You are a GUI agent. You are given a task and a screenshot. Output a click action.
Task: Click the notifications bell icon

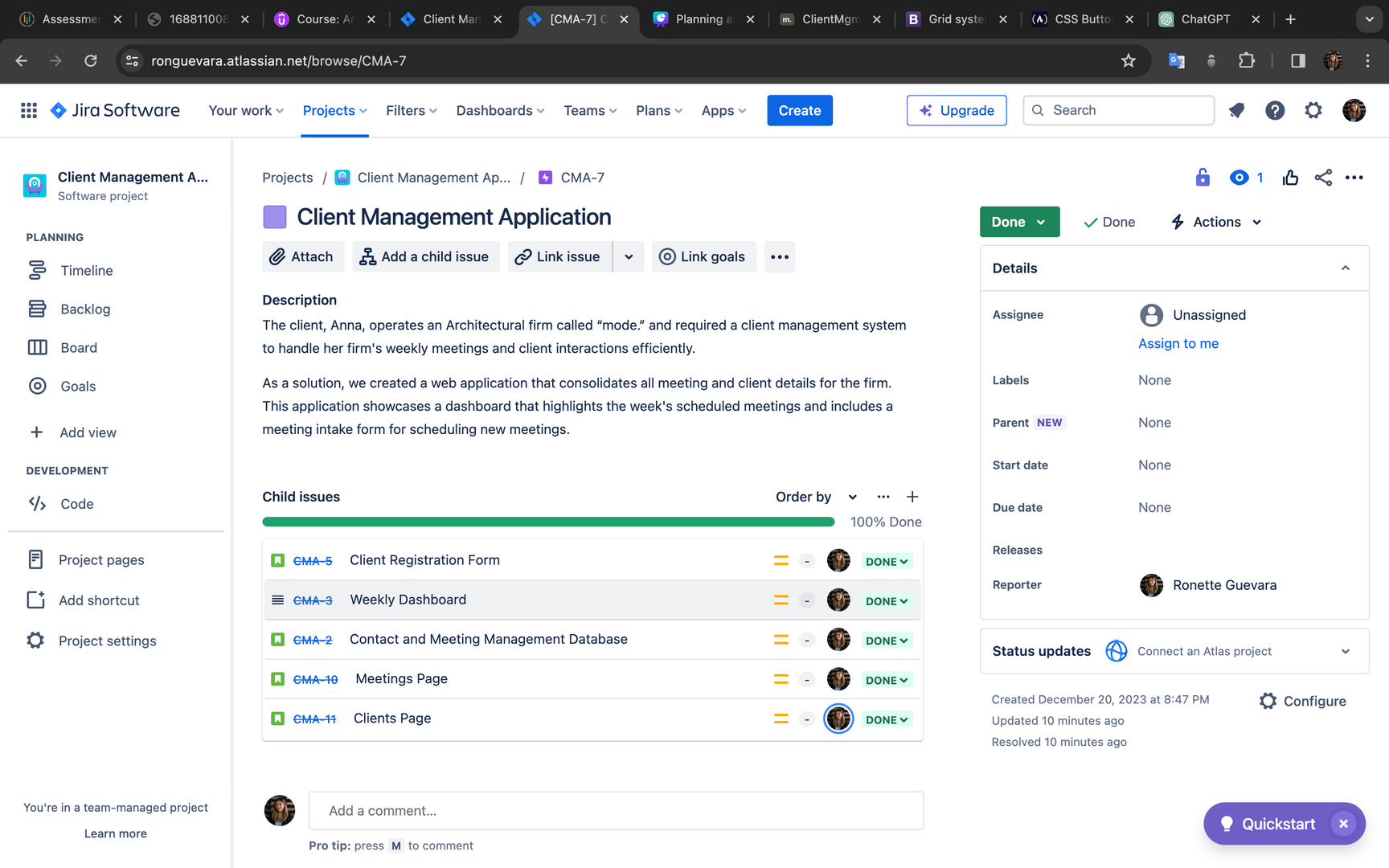coord(1236,111)
